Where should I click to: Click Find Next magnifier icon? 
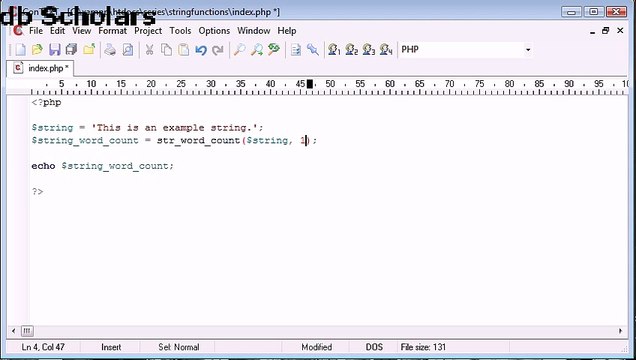click(x=257, y=50)
